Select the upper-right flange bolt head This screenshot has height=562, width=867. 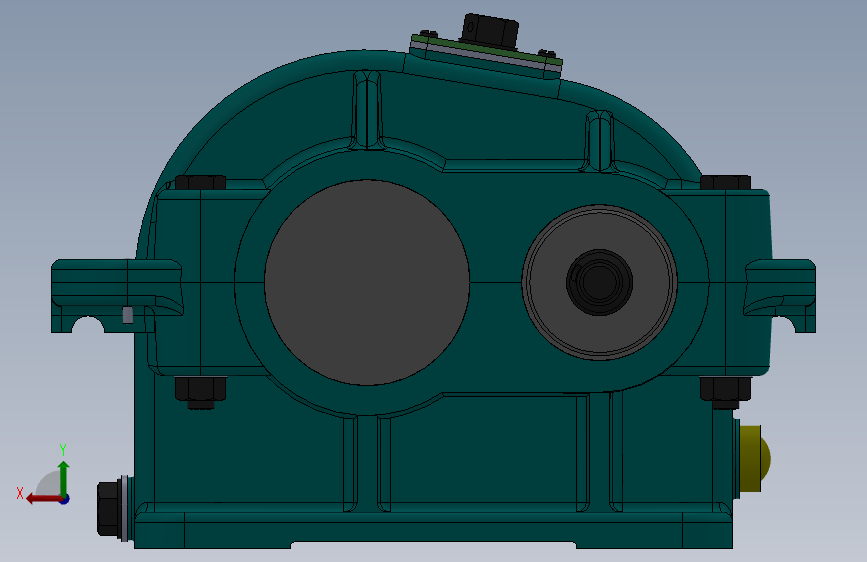click(x=725, y=183)
